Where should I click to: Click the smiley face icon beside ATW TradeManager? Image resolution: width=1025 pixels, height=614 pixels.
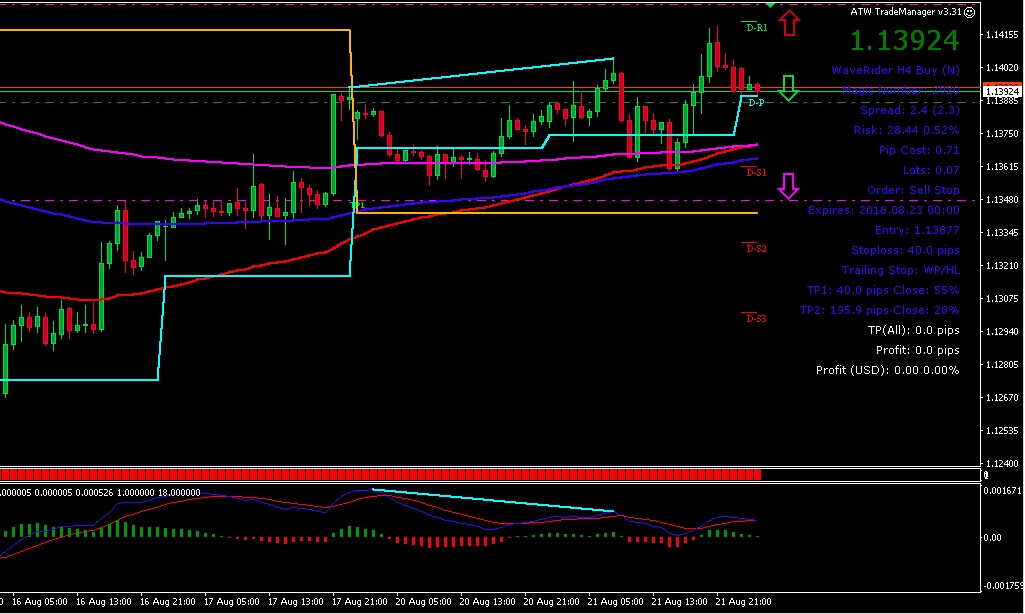[x=969, y=12]
